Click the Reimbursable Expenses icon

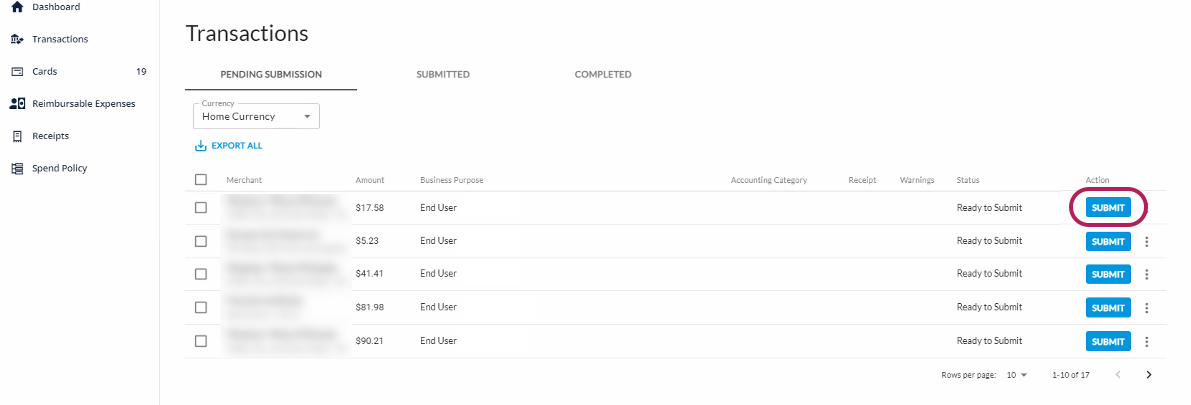[x=17, y=103]
